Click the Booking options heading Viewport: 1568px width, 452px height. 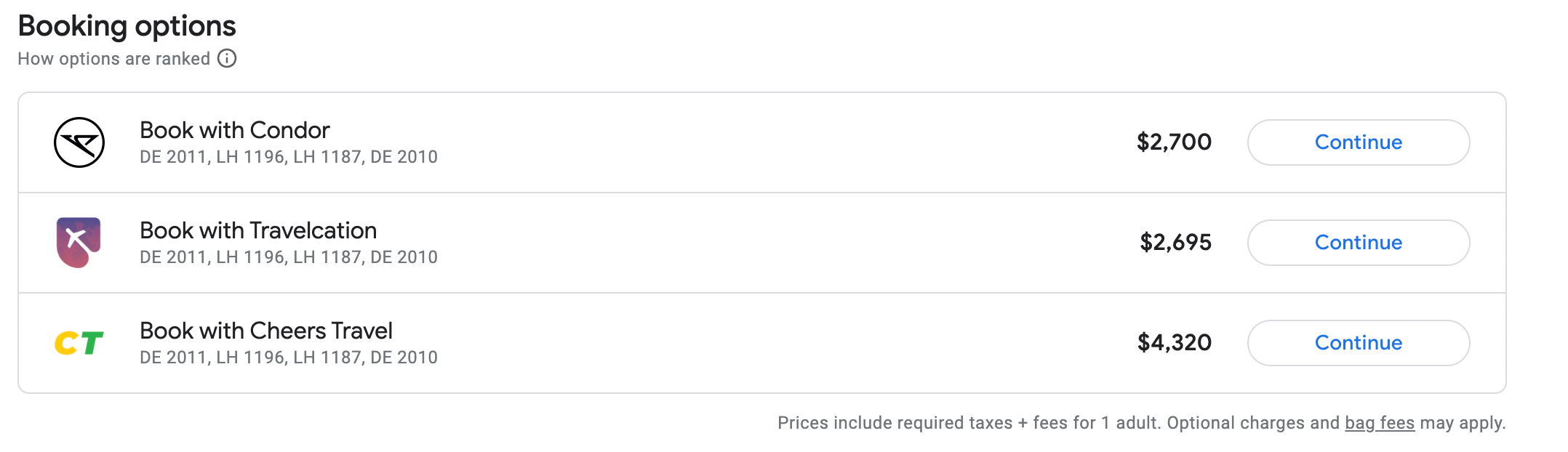(127, 26)
